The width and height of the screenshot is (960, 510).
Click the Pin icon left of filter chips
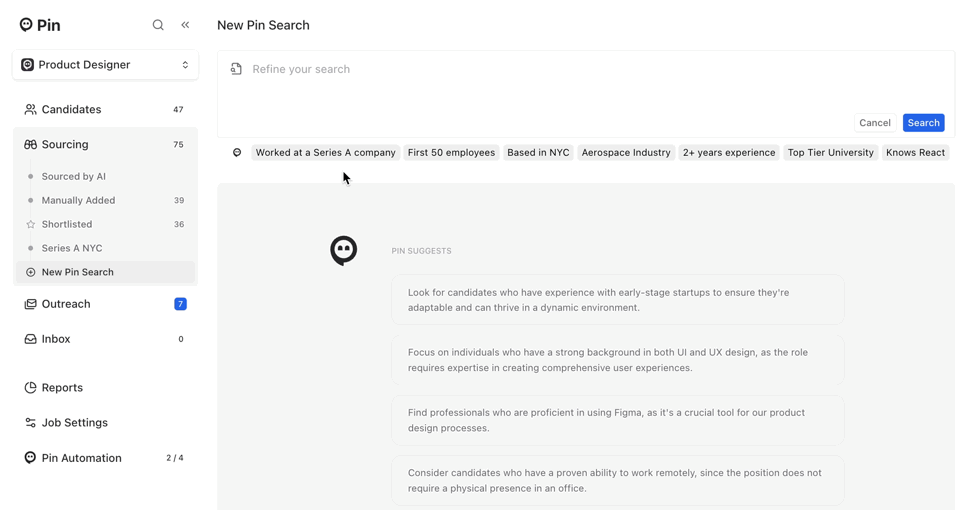tap(237, 153)
